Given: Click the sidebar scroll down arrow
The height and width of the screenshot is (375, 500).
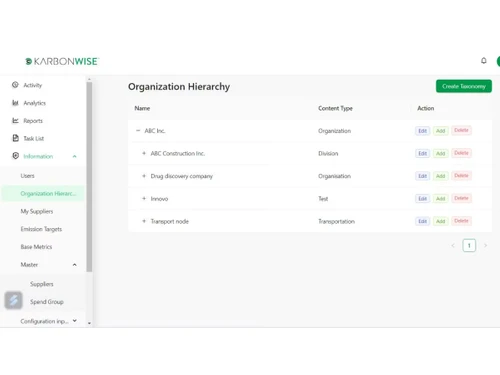Looking at the screenshot, I should pos(89,323).
